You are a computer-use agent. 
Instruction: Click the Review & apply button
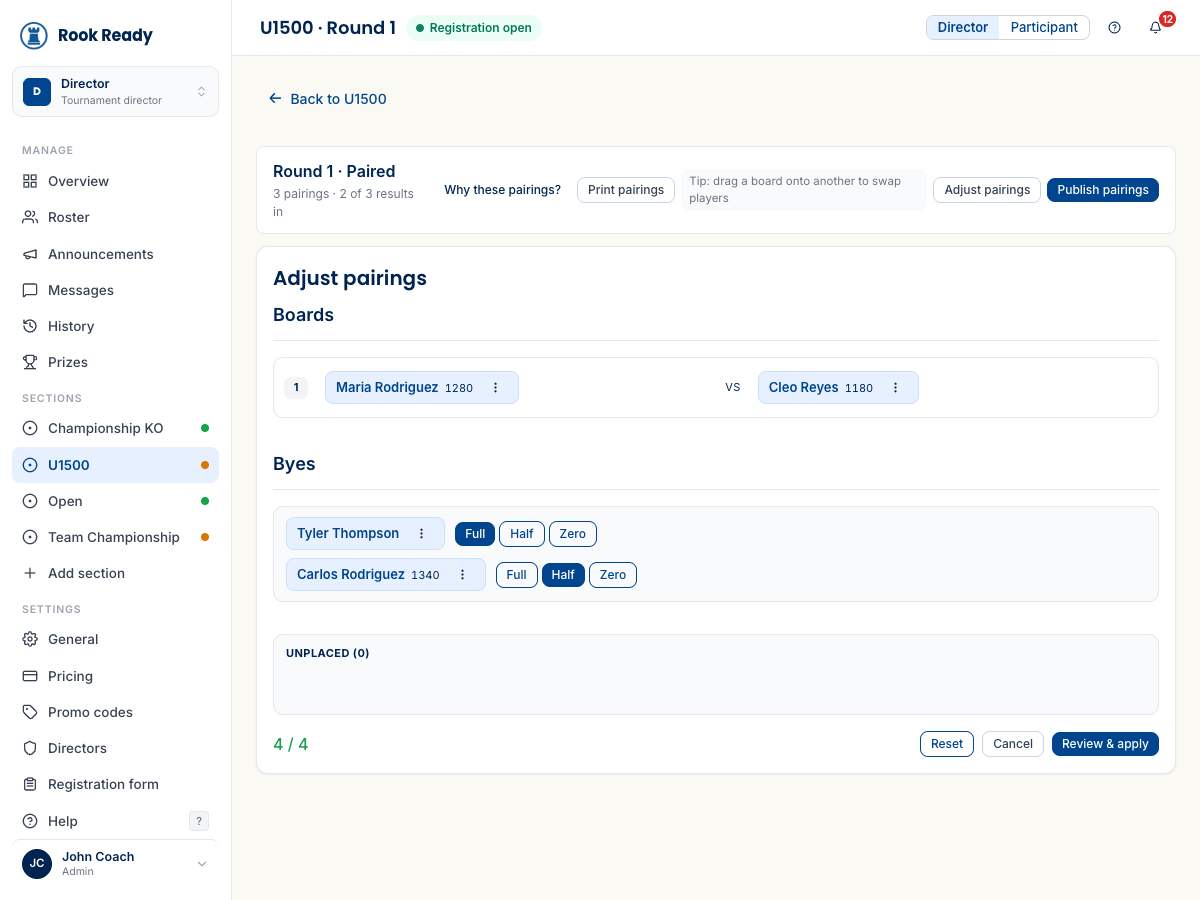[x=1105, y=744]
